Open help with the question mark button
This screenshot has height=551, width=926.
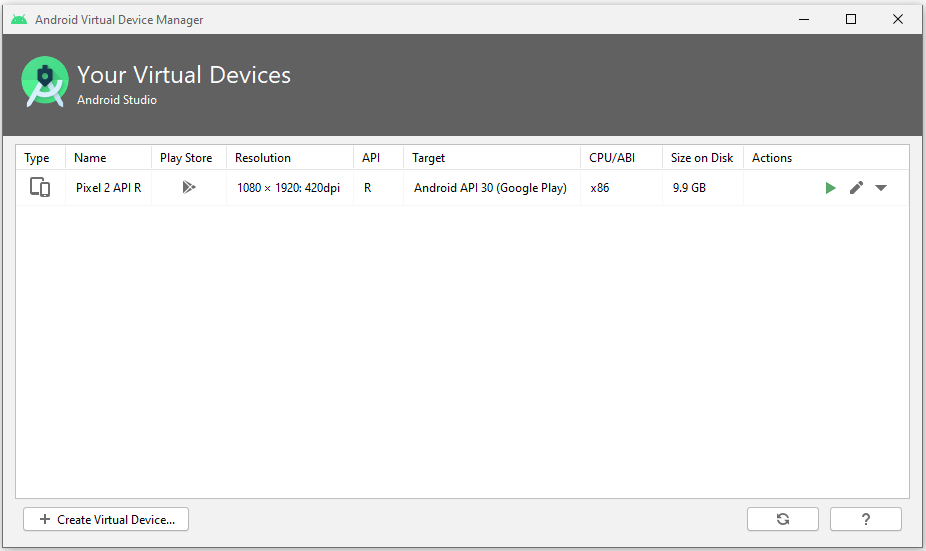click(x=866, y=519)
